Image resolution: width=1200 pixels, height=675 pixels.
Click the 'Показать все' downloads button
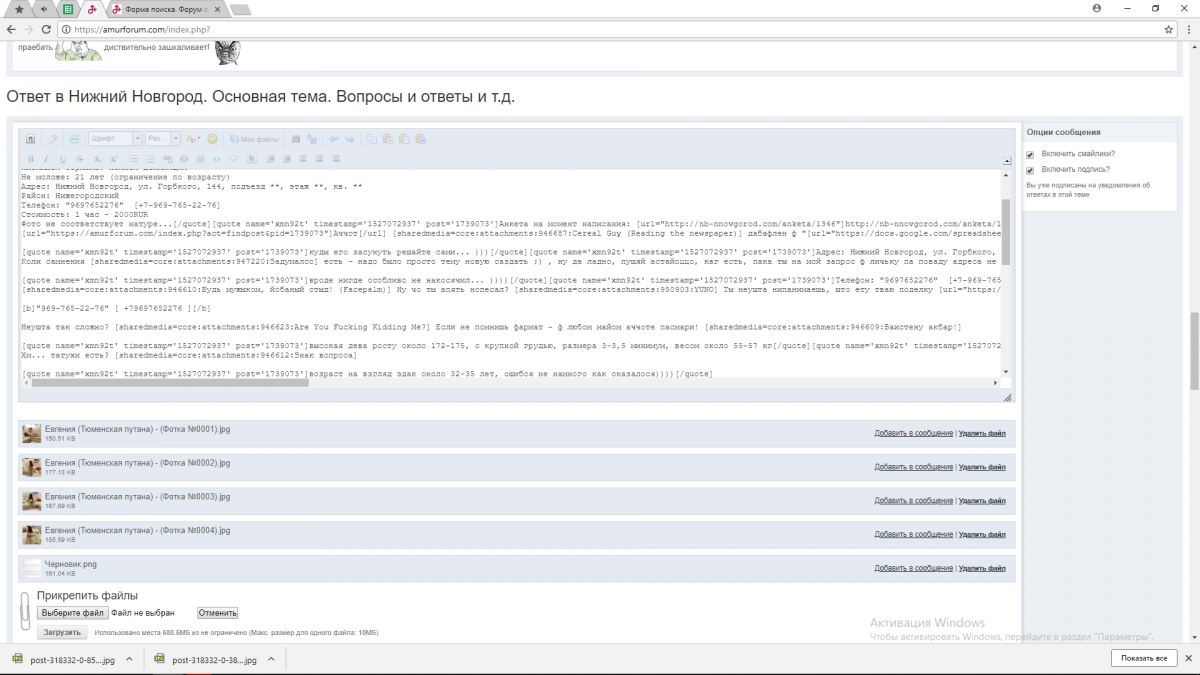tap(1144, 658)
